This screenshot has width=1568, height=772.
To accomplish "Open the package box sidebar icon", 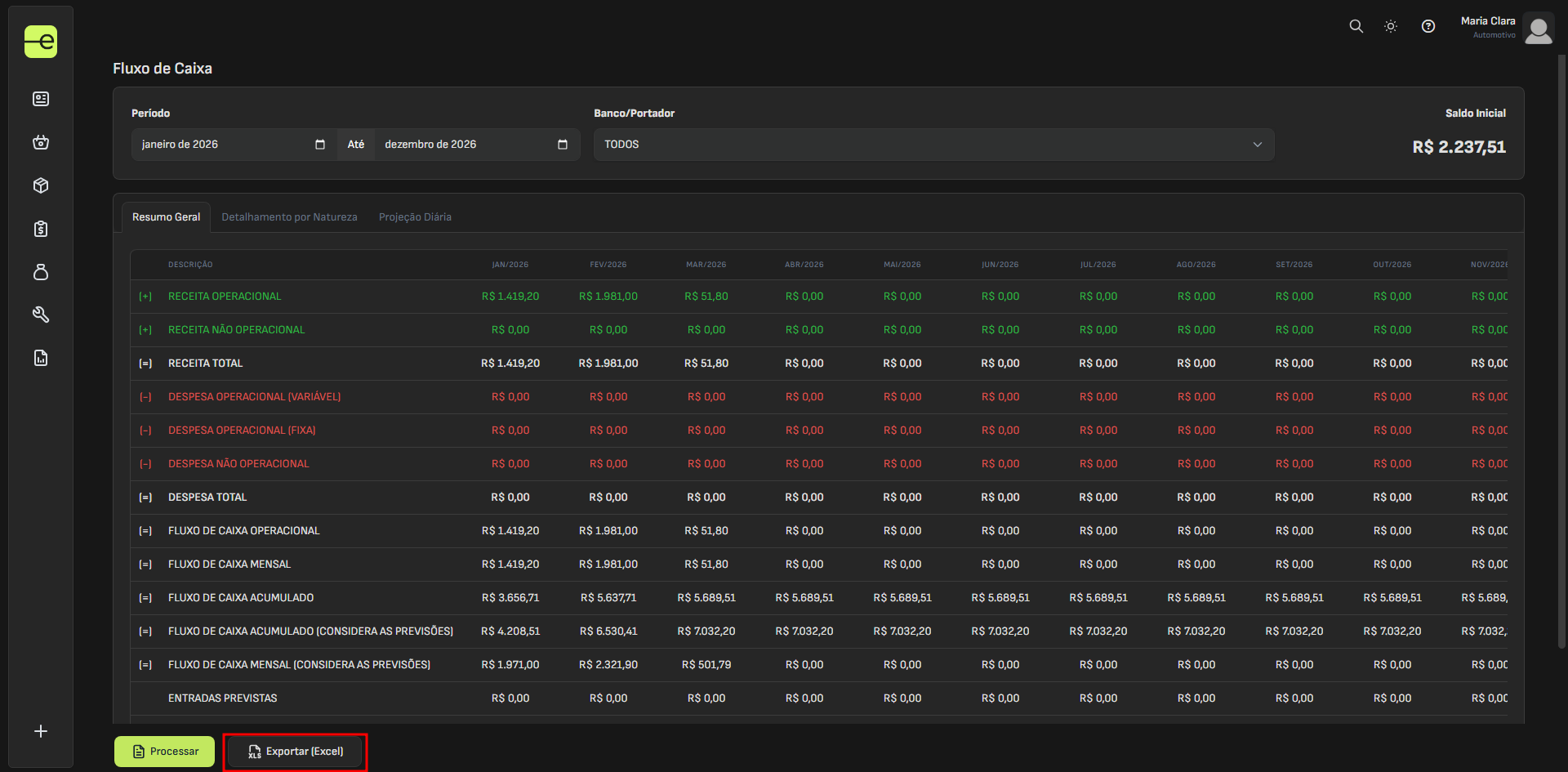I will [x=41, y=185].
